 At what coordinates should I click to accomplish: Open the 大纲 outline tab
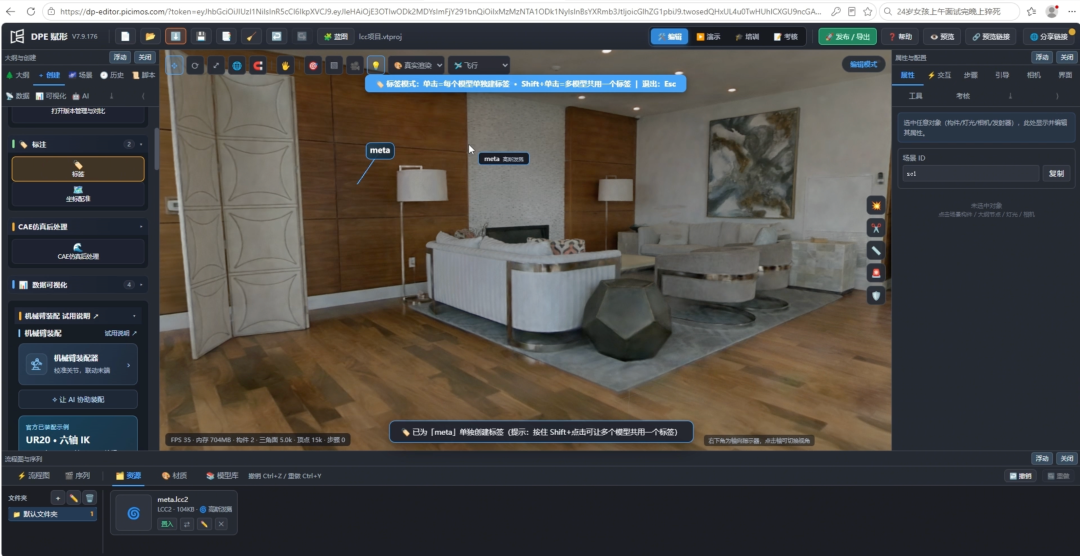pos(18,75)
